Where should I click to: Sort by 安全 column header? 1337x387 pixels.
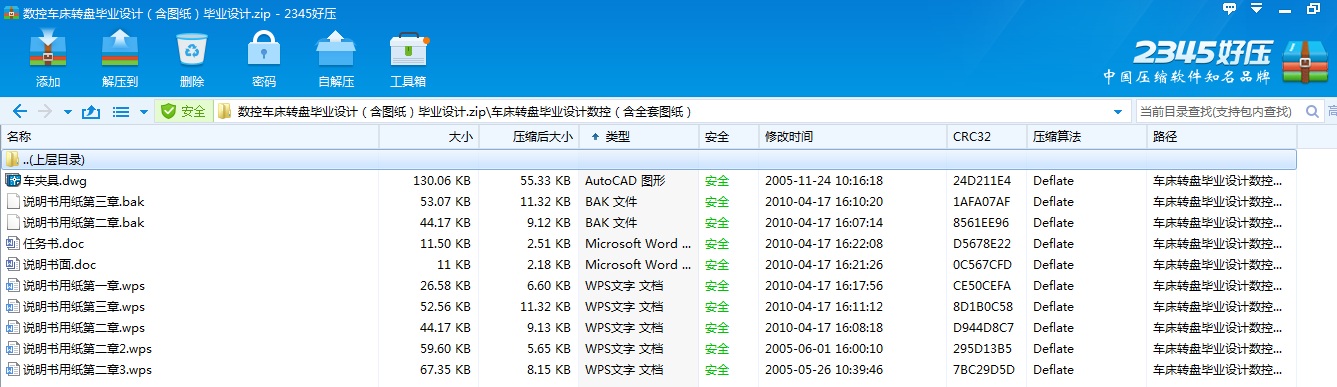[x=728, y=136]
